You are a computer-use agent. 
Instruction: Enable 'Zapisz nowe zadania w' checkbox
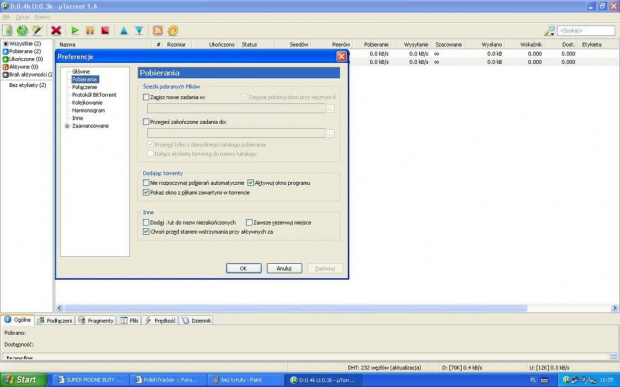pyautogui.click(x=146, y=97)
